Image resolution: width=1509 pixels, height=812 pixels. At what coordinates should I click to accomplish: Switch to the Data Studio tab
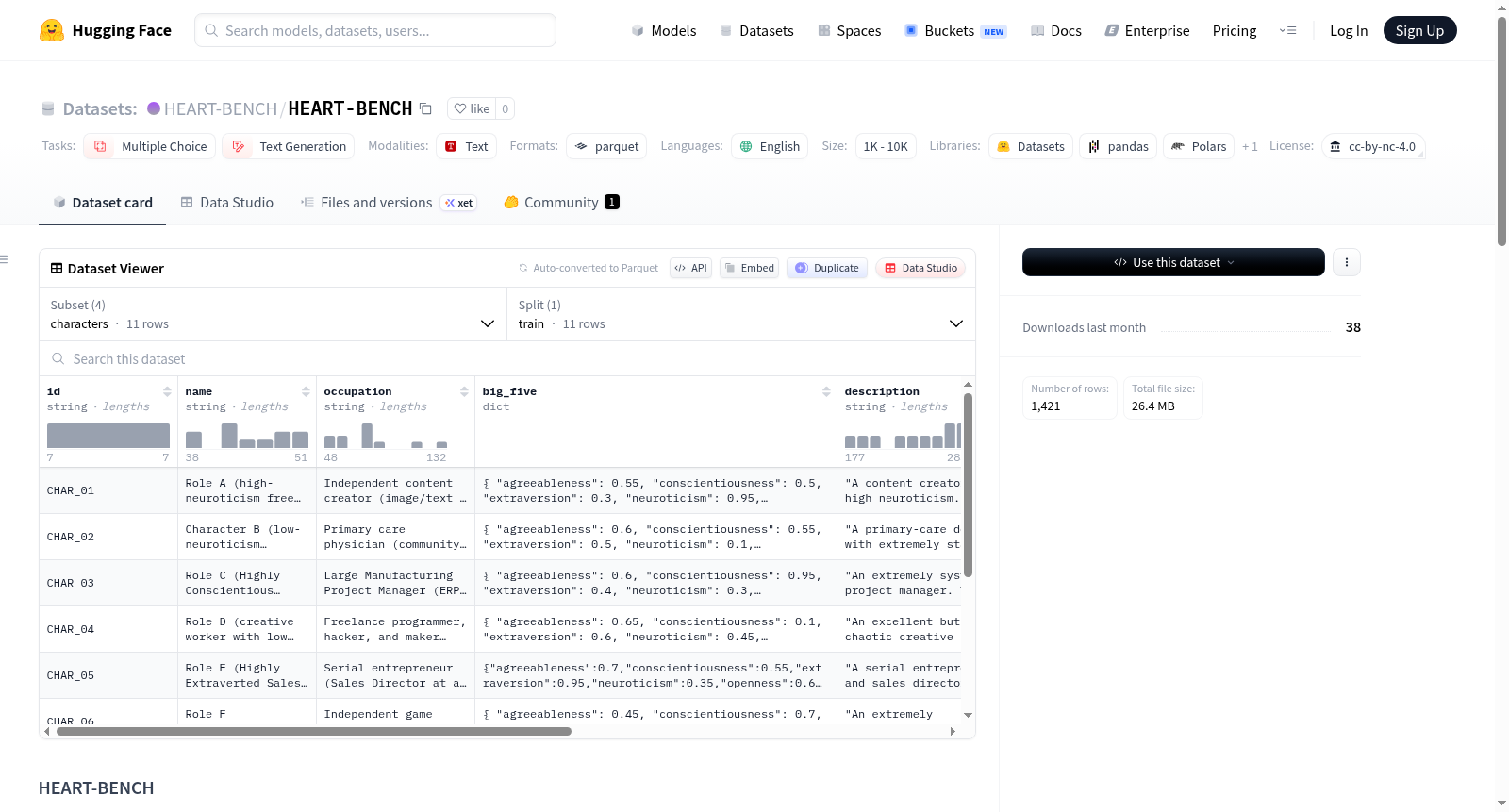click(226, 203)
